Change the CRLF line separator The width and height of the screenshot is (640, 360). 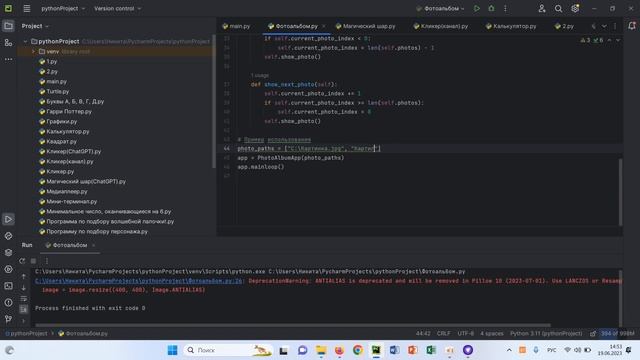(x=443, y=333)
